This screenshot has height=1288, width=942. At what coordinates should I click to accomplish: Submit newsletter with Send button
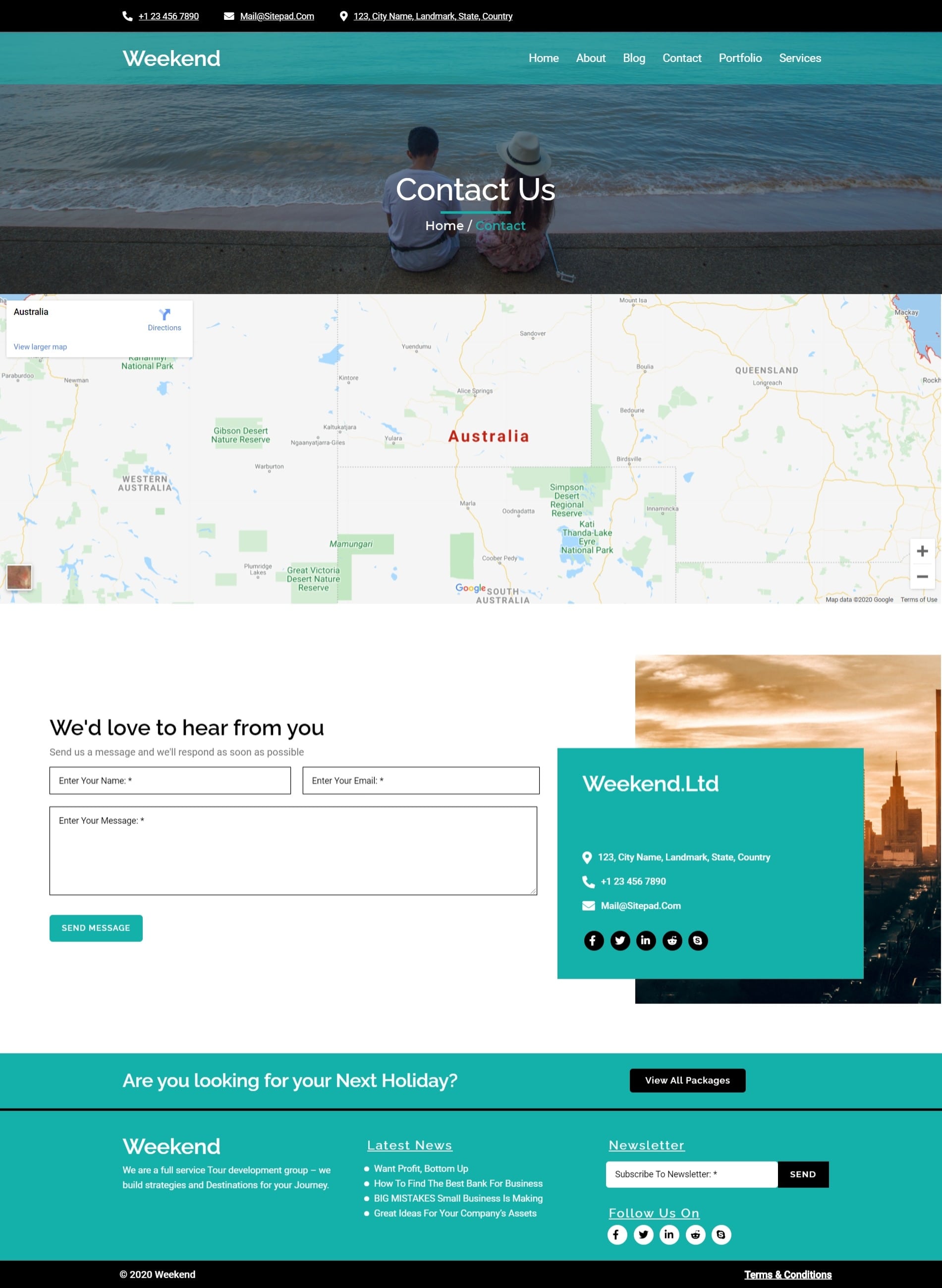[x=802, y=1174]
